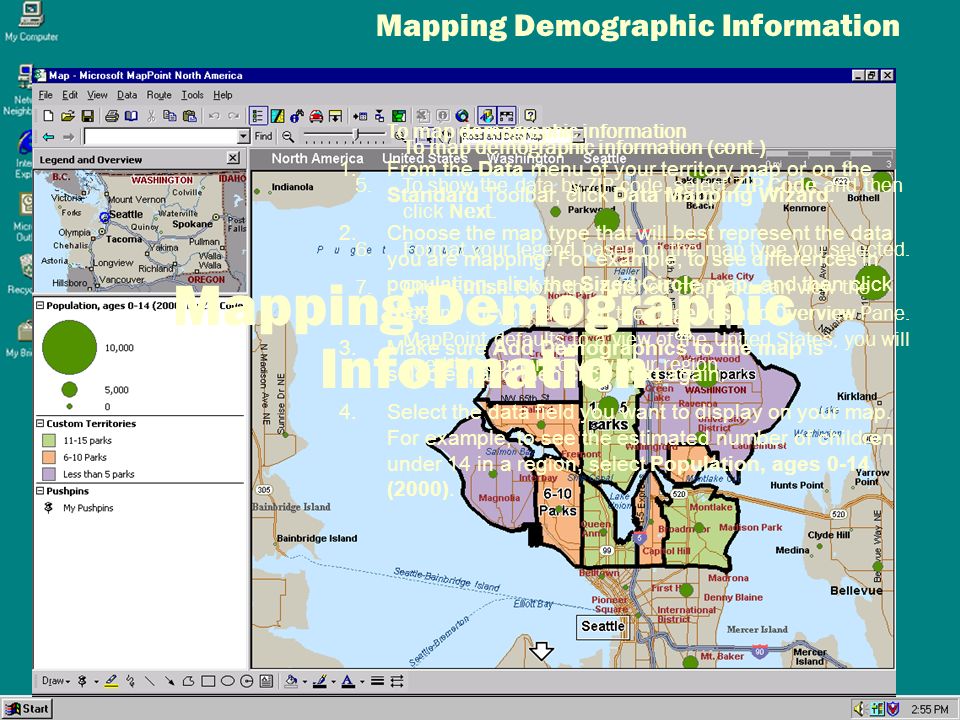Select the Text Box drawing tool
Screen dimensions: 960x720
coord(266,681)
